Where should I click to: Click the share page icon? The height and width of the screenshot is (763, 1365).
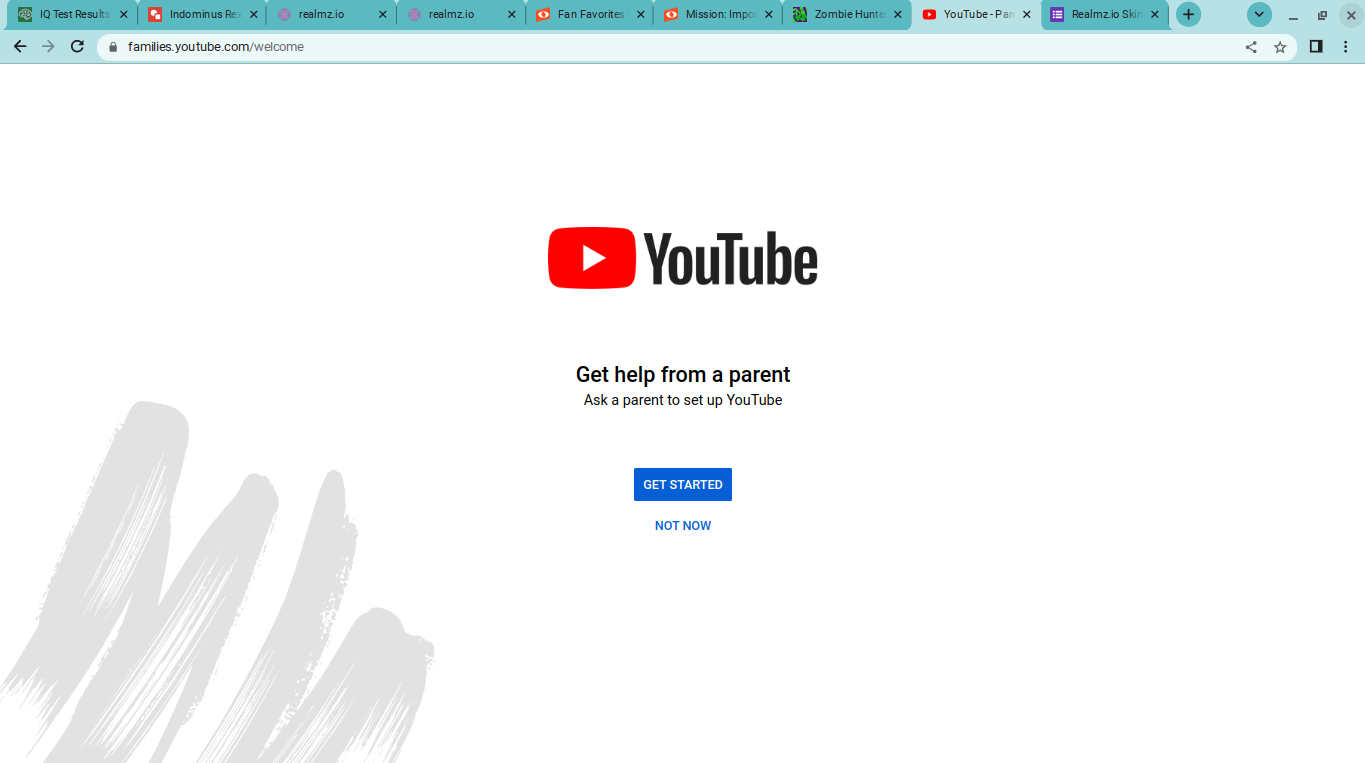1251,47
